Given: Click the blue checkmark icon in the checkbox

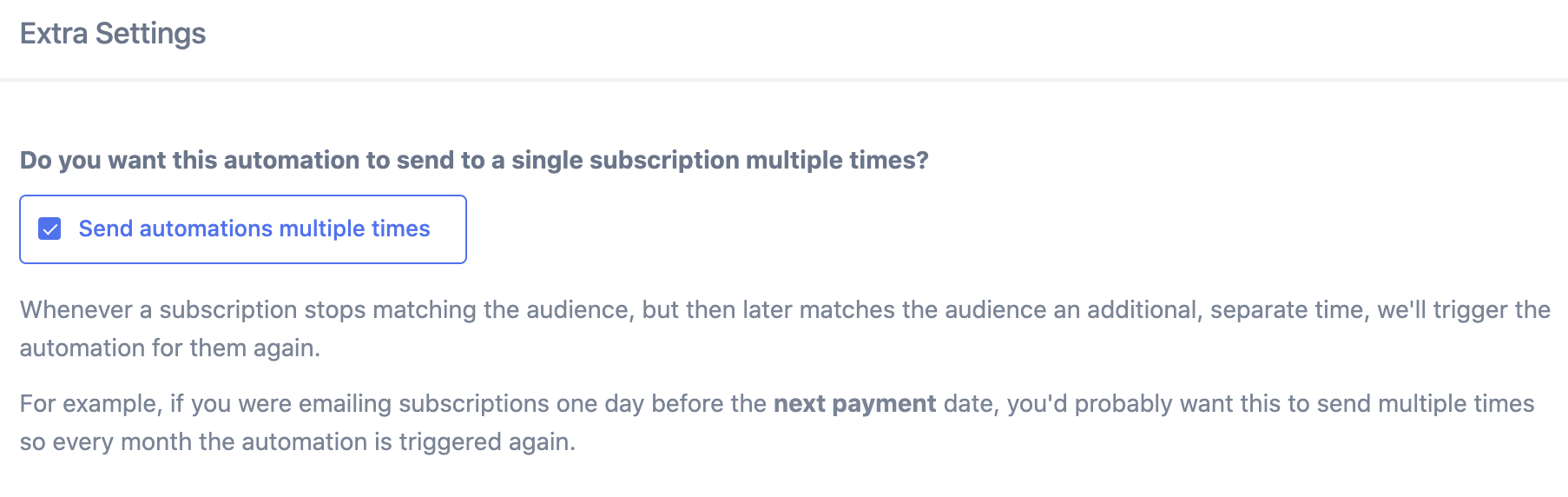Looking at the screenshot, I should 49,229.
